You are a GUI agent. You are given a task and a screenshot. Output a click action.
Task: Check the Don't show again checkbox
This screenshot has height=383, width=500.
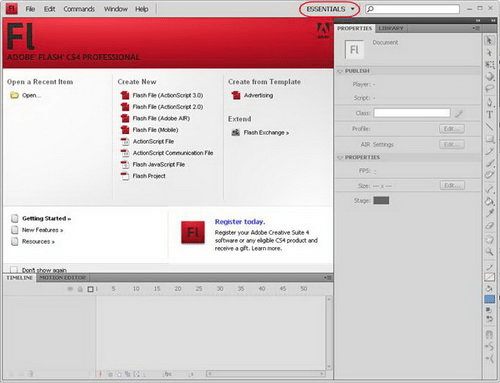14,269
